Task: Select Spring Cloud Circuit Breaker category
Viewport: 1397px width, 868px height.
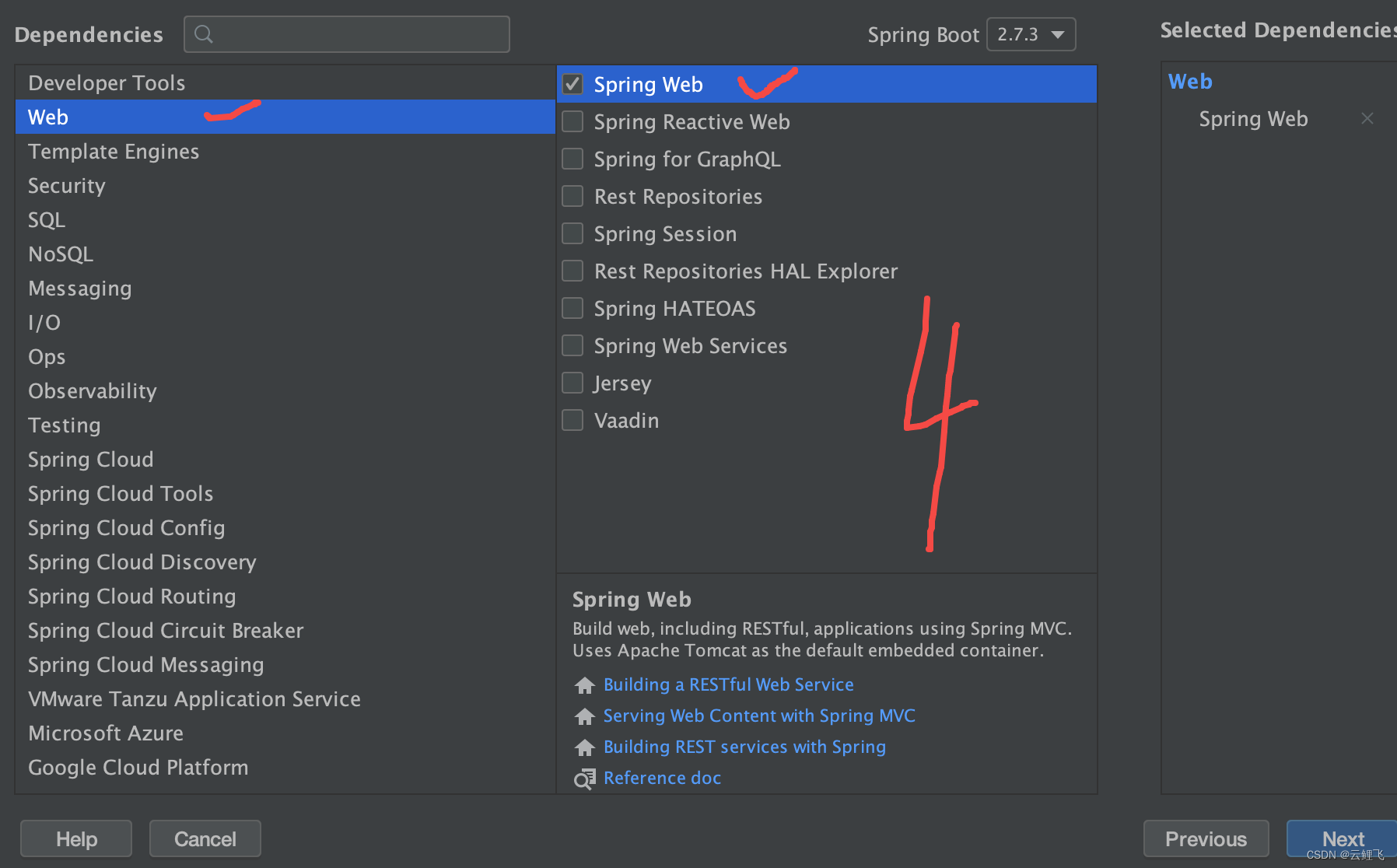Action: click(x=285, y=630)
